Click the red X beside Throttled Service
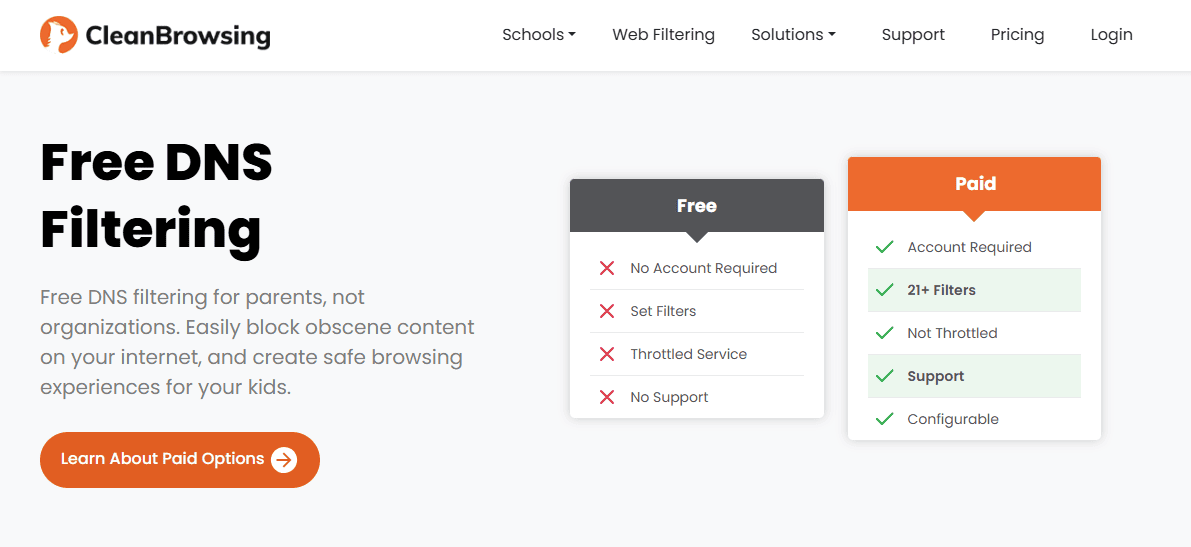The height and width of the screenshot is (547, 1191). (x=607, y=354)
